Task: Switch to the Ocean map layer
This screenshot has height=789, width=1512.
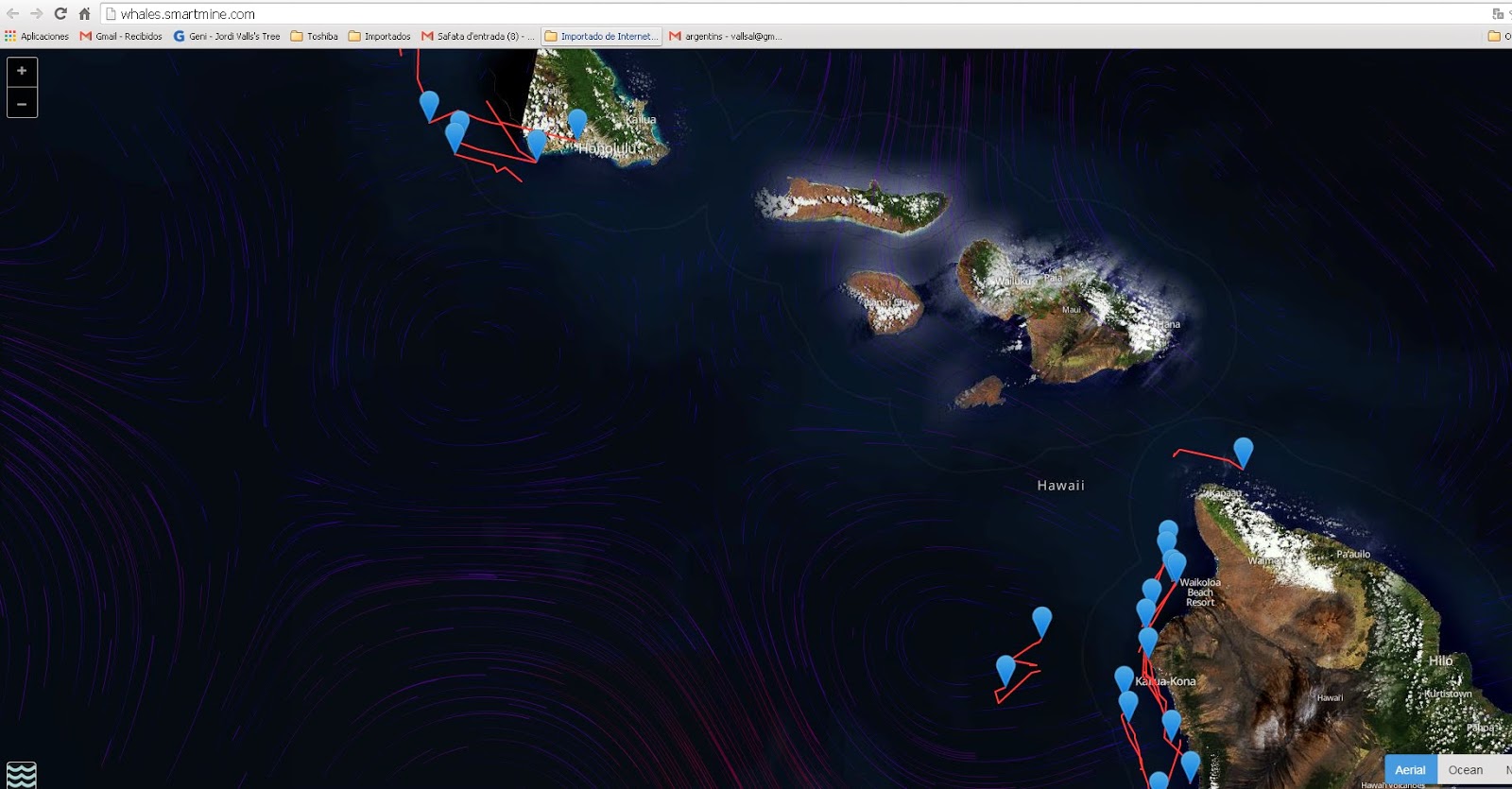Action: click(x=1466, y=770)
